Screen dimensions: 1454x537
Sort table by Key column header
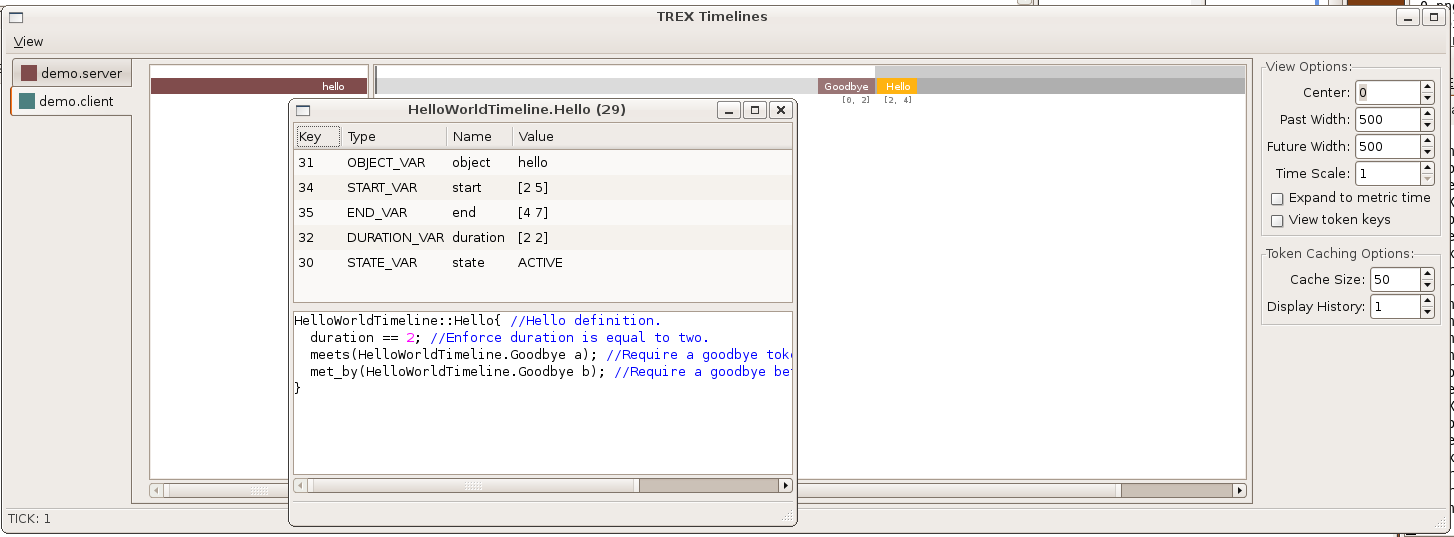[318, 136]
